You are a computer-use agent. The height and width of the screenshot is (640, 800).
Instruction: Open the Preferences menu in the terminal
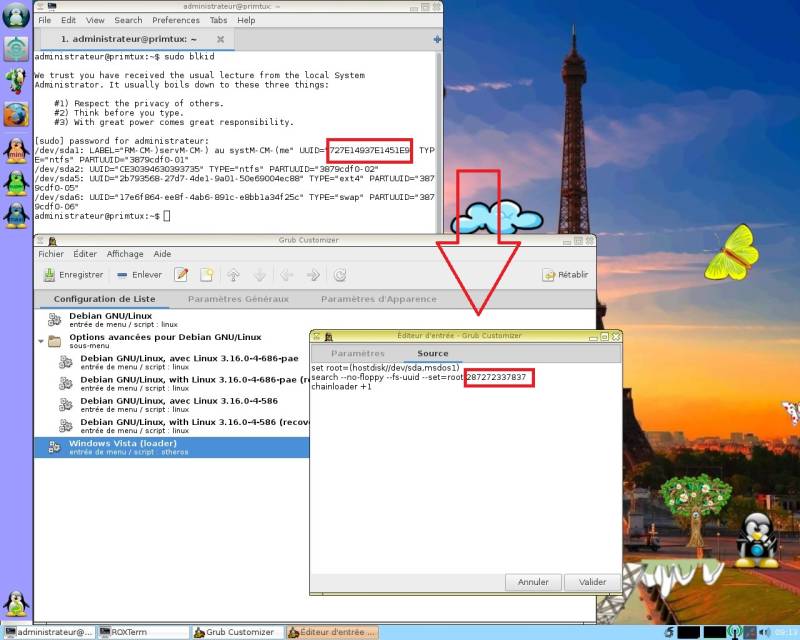[x=176, y=20]
